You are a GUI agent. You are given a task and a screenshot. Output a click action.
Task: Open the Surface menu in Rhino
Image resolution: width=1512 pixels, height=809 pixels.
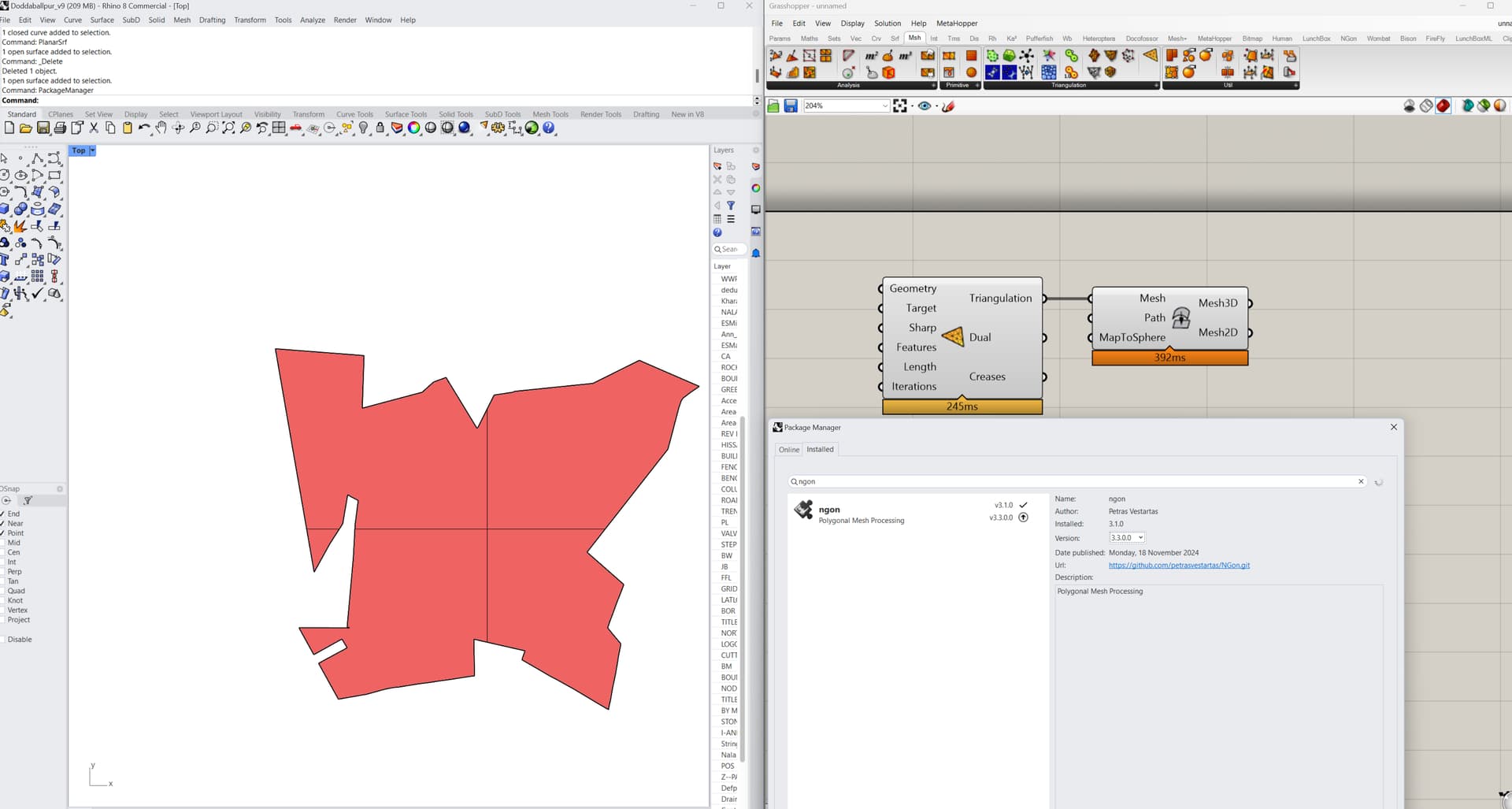click(x=102, y=20)
